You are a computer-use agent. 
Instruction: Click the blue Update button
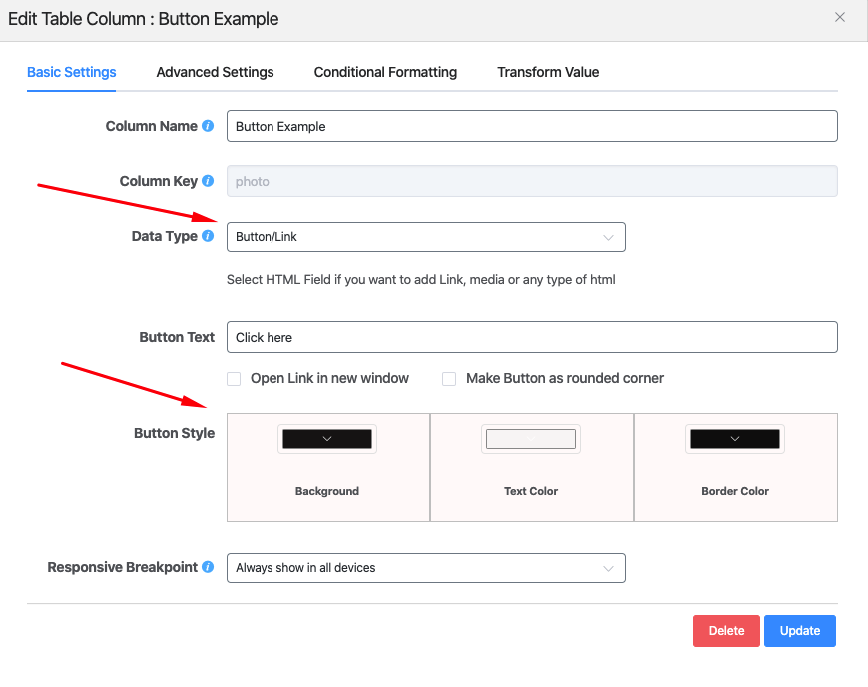tap(799, 631)
